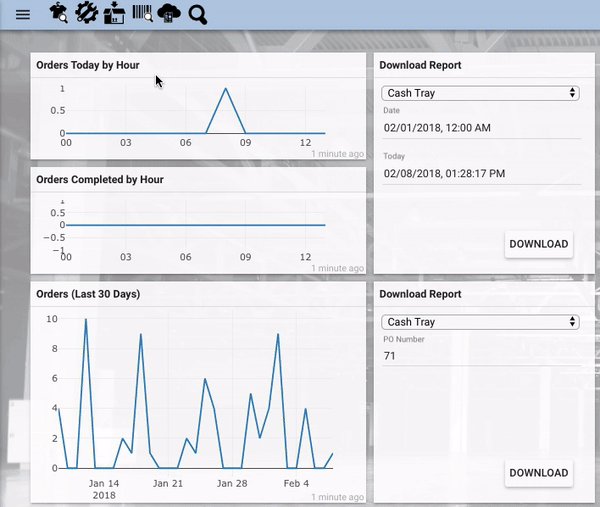Open the hamburger navigation menu

coord(23,15)
